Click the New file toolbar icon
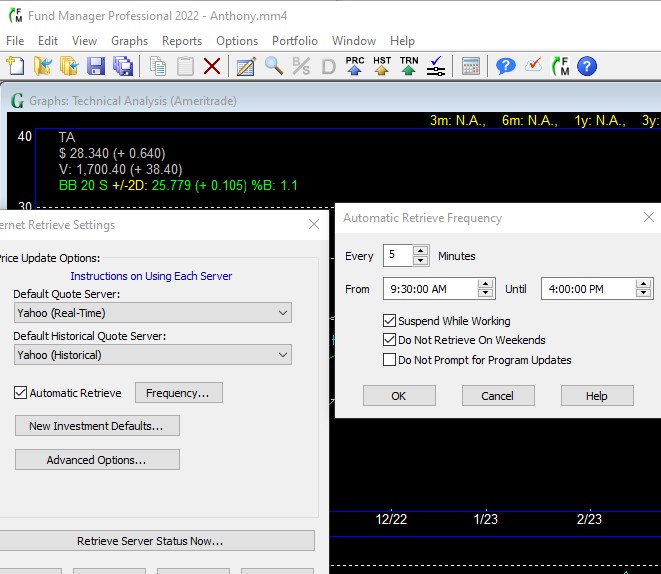661x574 pixels. coord(16,66)
